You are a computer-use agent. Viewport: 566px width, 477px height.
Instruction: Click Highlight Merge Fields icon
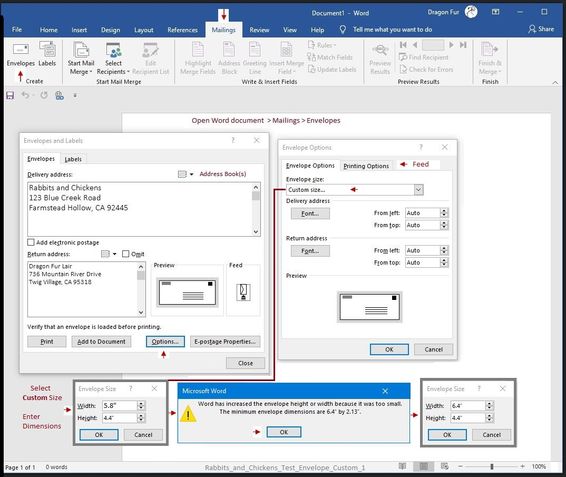tap(198, 58)
